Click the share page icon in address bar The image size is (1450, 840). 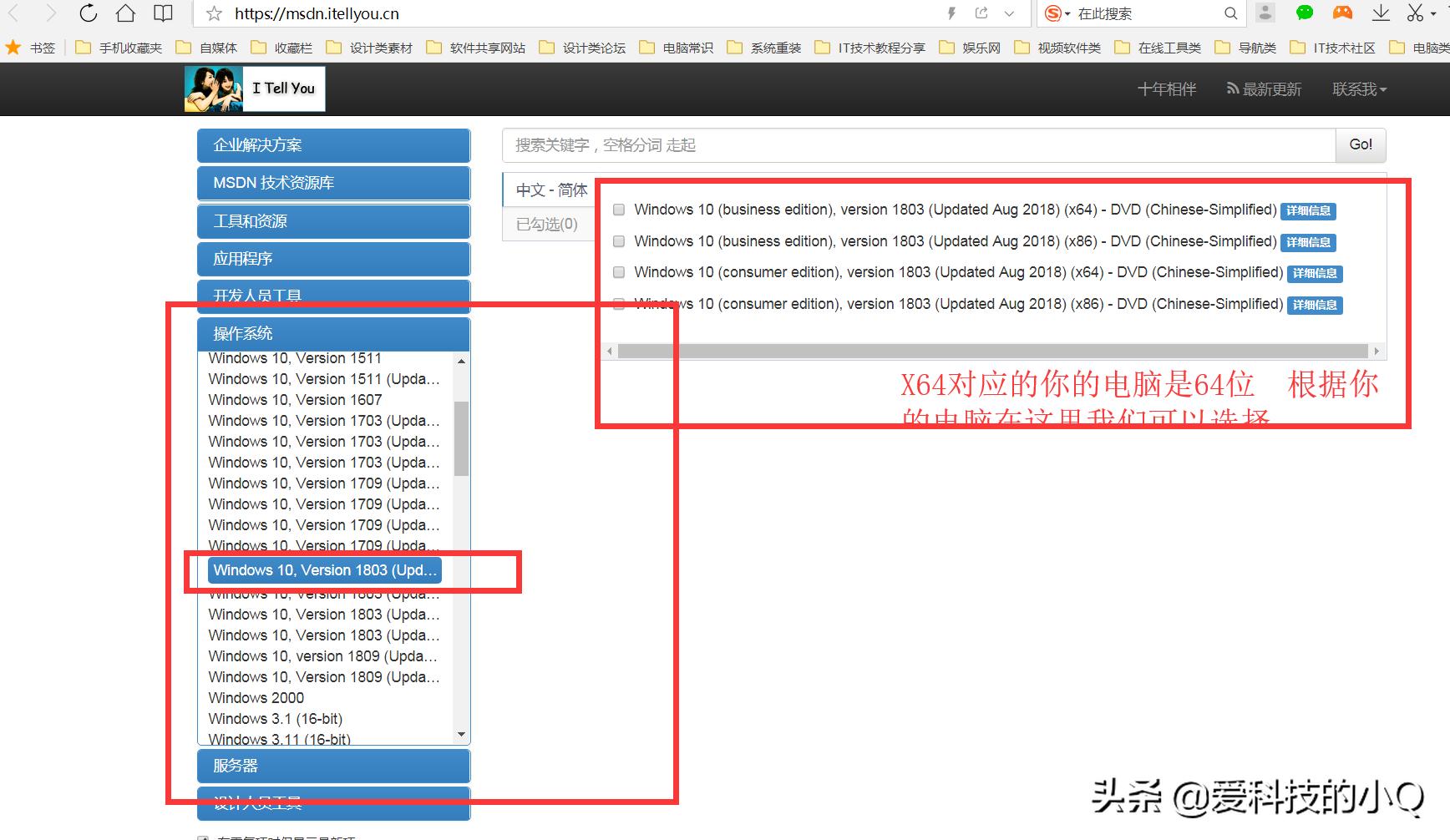[979, 13]
